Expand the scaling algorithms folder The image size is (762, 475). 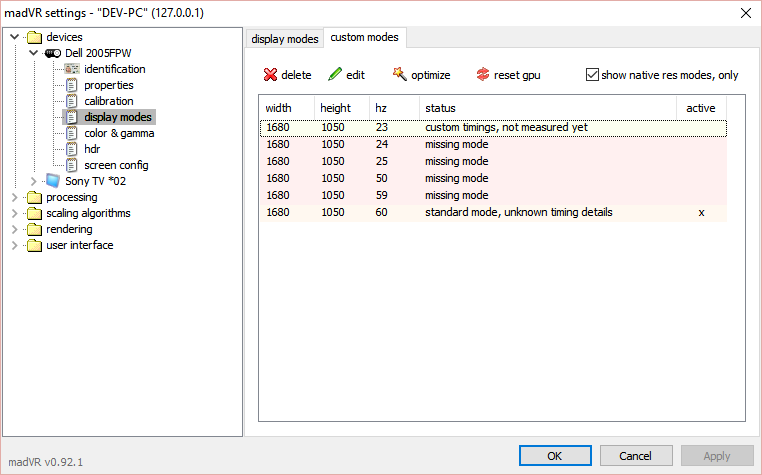coord(15,213)
